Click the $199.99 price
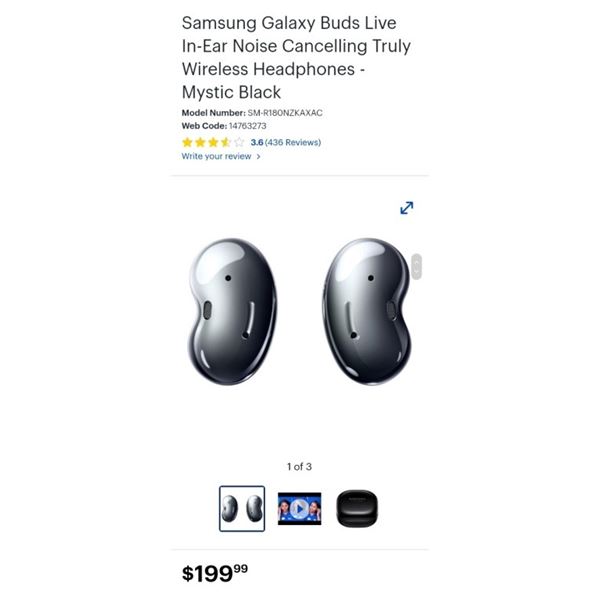This screenshot has width=600, height=600. 215,573
